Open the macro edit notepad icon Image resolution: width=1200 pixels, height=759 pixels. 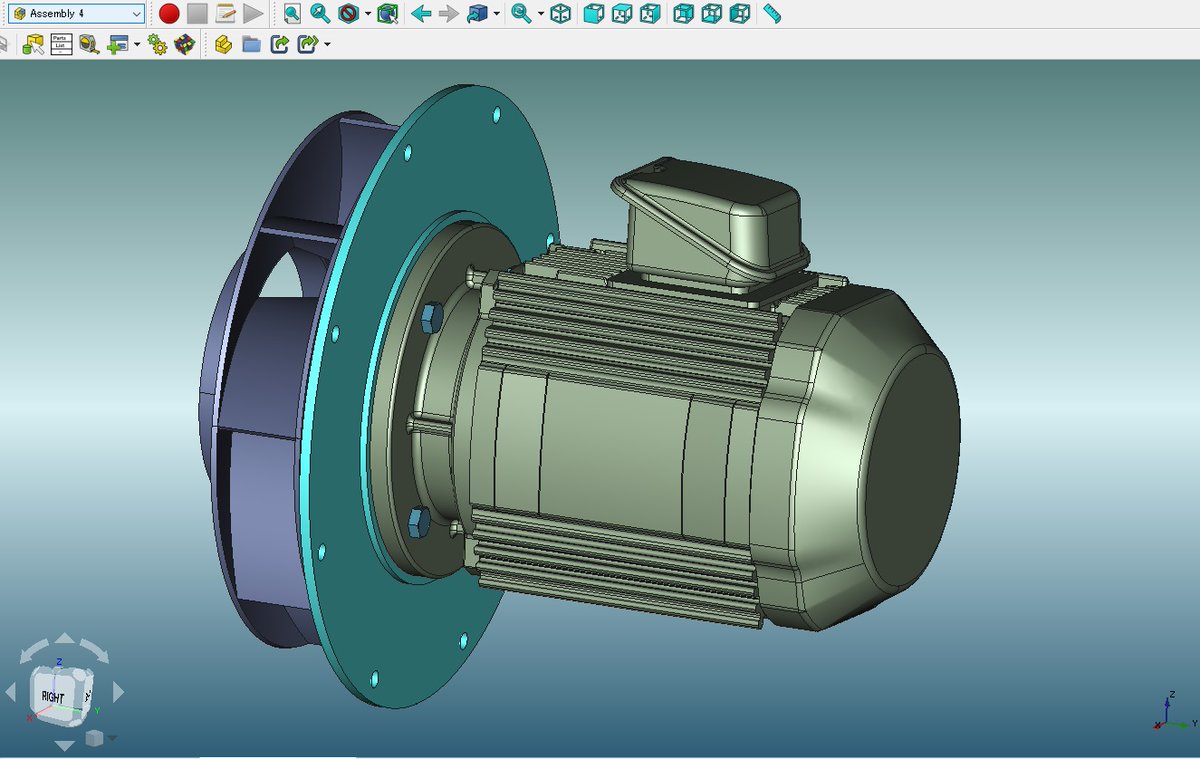225,14
